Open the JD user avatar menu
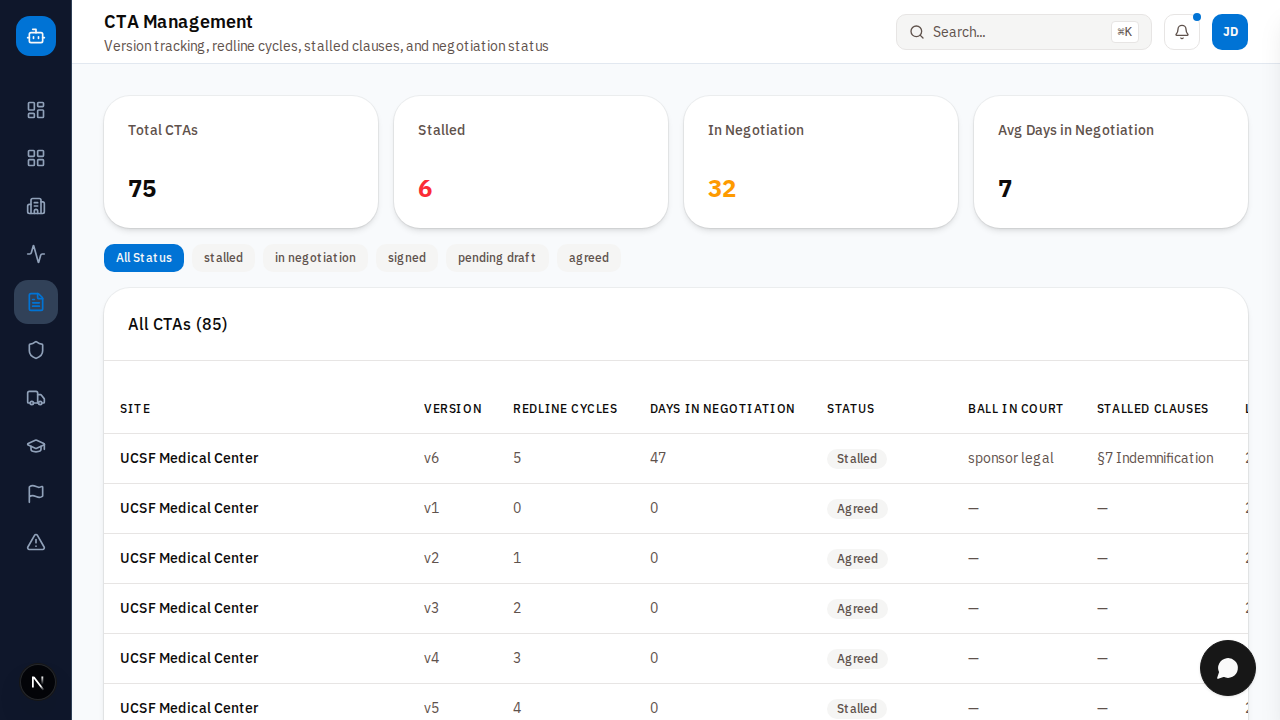This screenshot has height=720, width=1280. point(1230,32)
